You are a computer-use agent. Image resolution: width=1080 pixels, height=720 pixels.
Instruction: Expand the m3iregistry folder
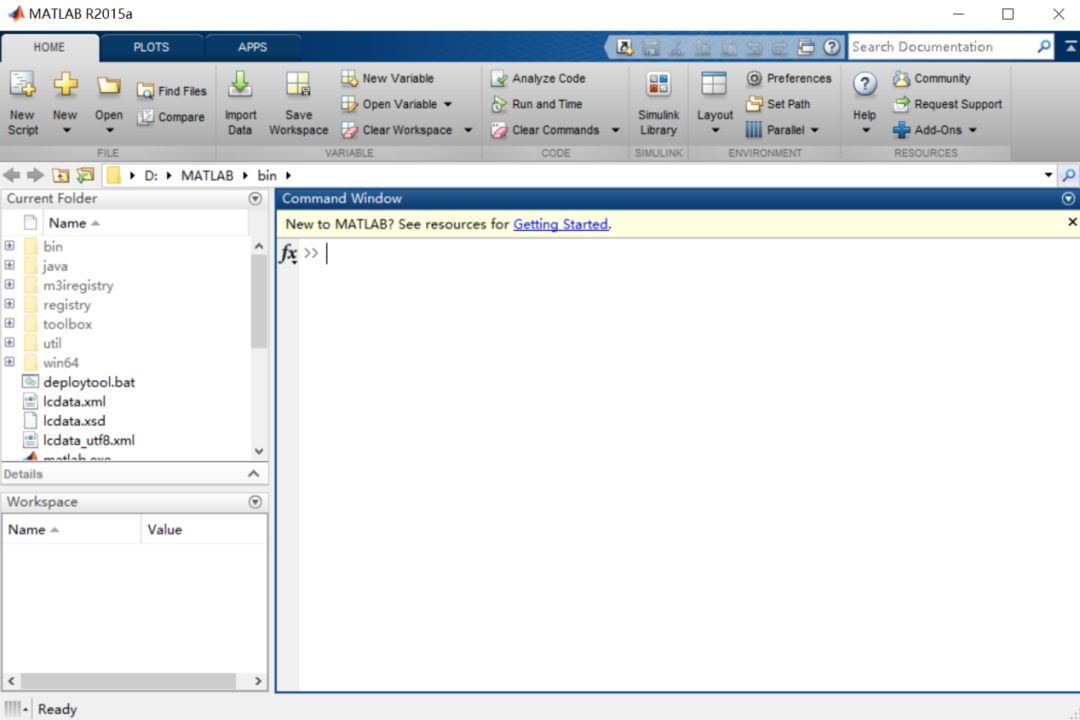coord(10,285)
